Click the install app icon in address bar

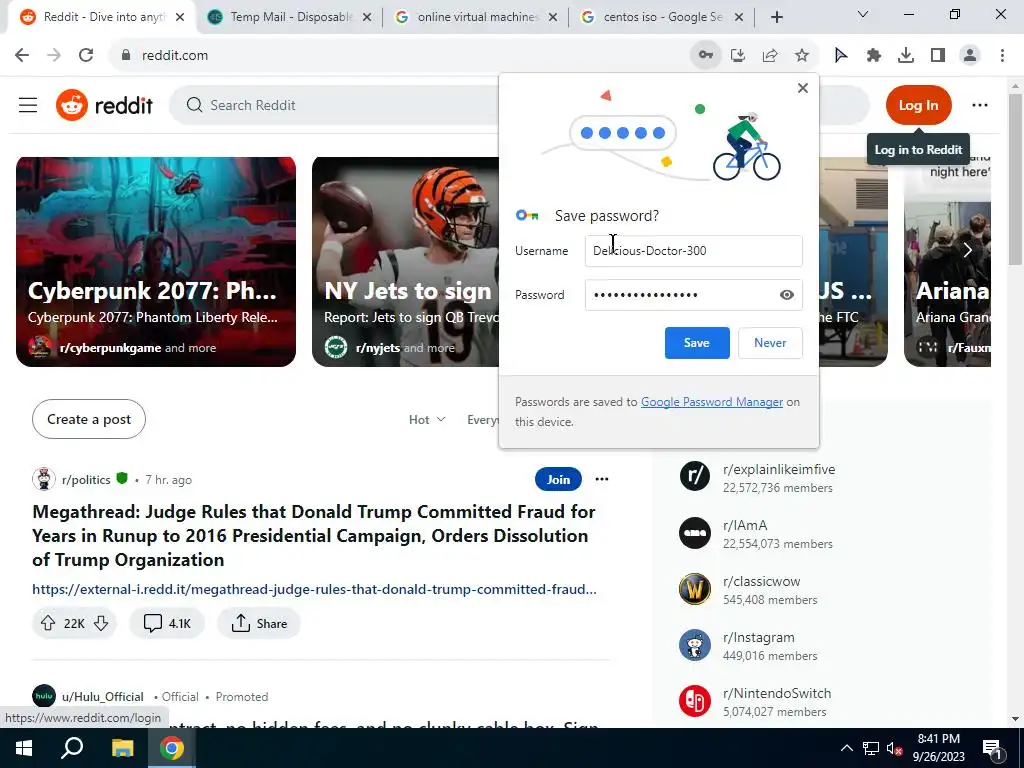(x=738, y=56)
